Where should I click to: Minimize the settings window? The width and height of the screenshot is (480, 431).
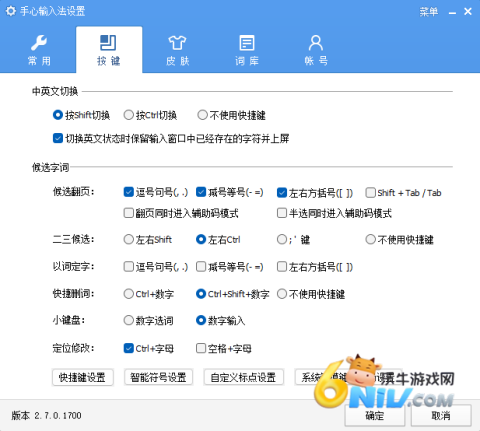point(452,12)
